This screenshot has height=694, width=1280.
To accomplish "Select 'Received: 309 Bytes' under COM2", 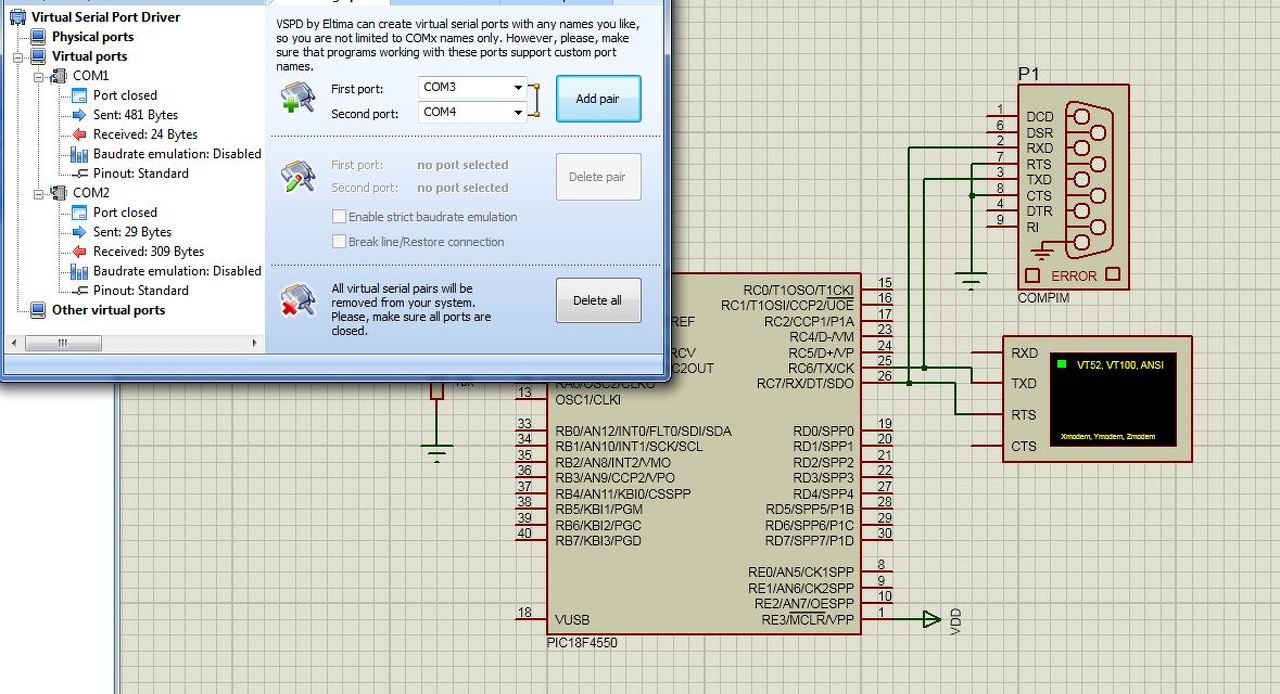I will point(149,251).
